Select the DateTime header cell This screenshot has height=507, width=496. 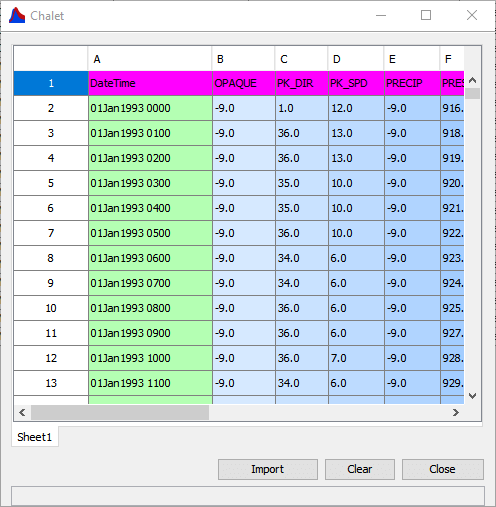[x=150, y=83]
